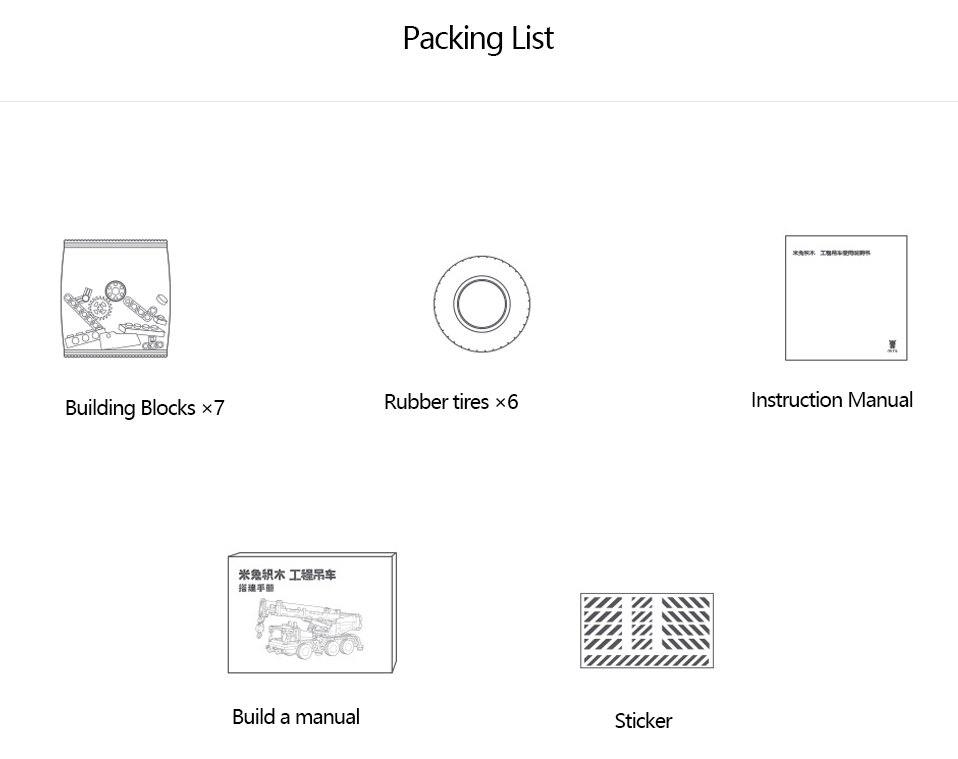
Task: Select the striped sticker sheet image
Action: point(647,630)
